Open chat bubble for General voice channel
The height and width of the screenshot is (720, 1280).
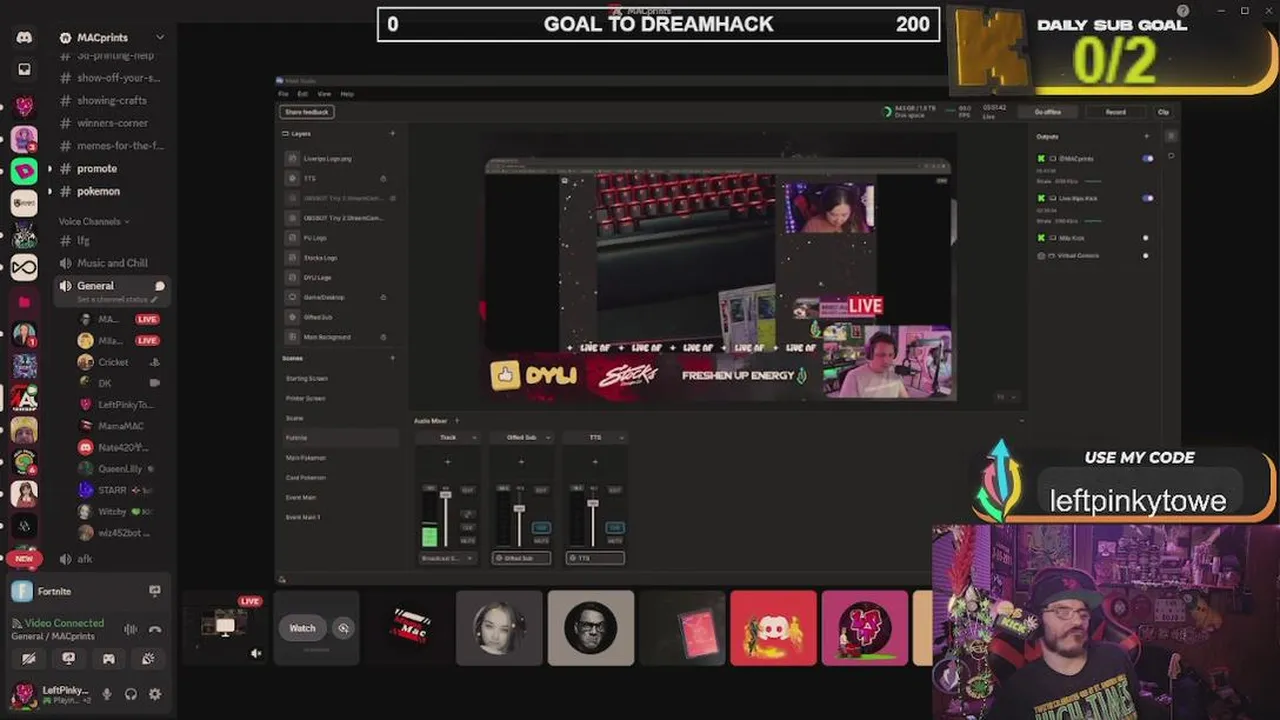[x=159, y=286]
